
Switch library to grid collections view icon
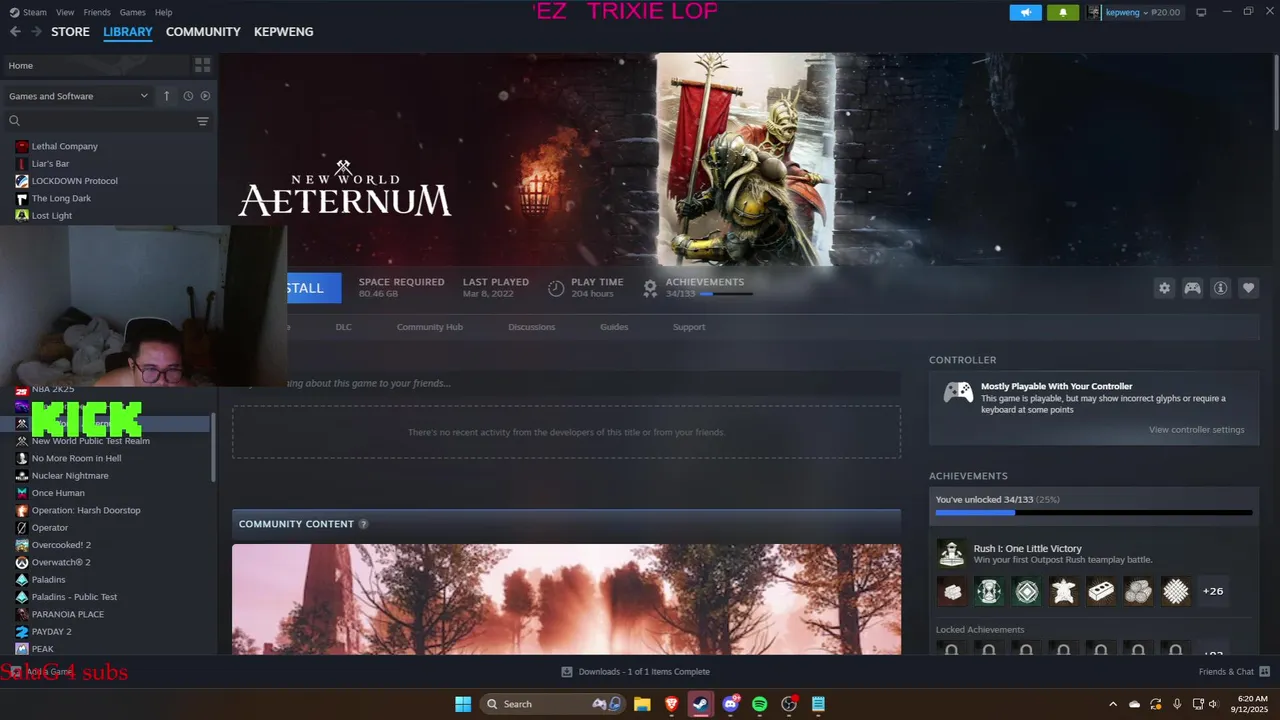(x=203, y=65)
